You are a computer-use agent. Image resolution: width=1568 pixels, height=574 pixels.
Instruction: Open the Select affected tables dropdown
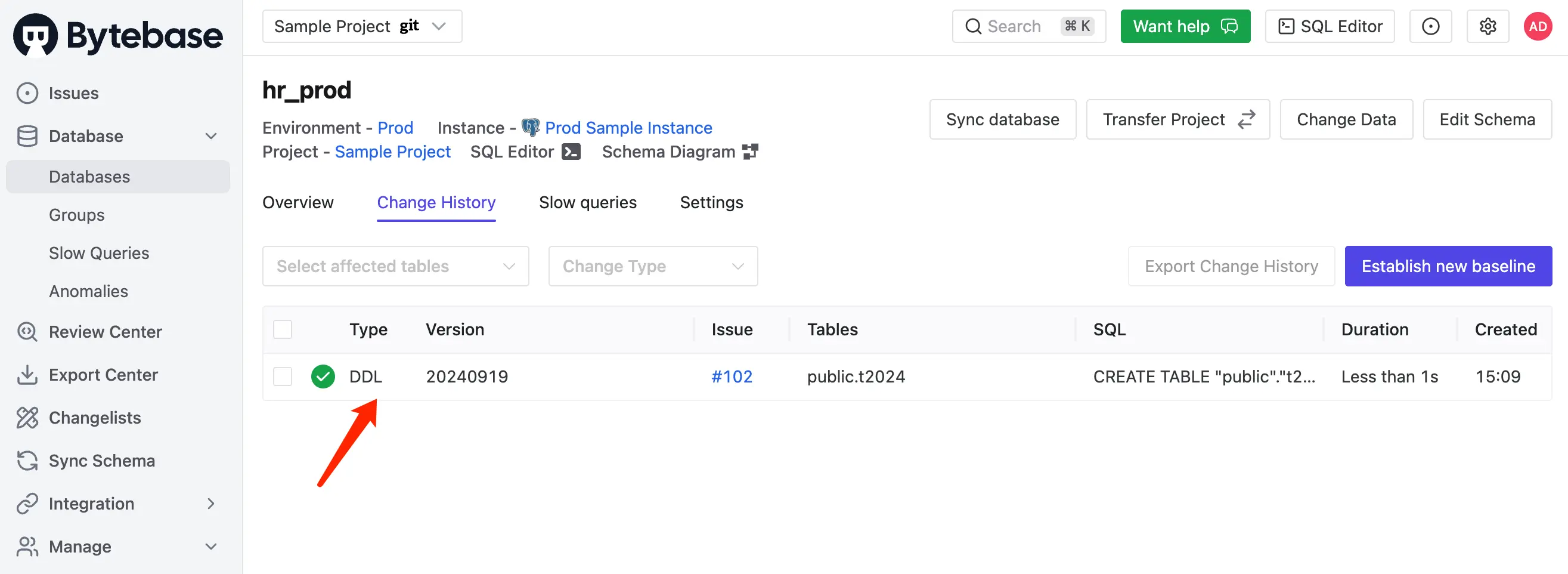click(x=396, y=266)
